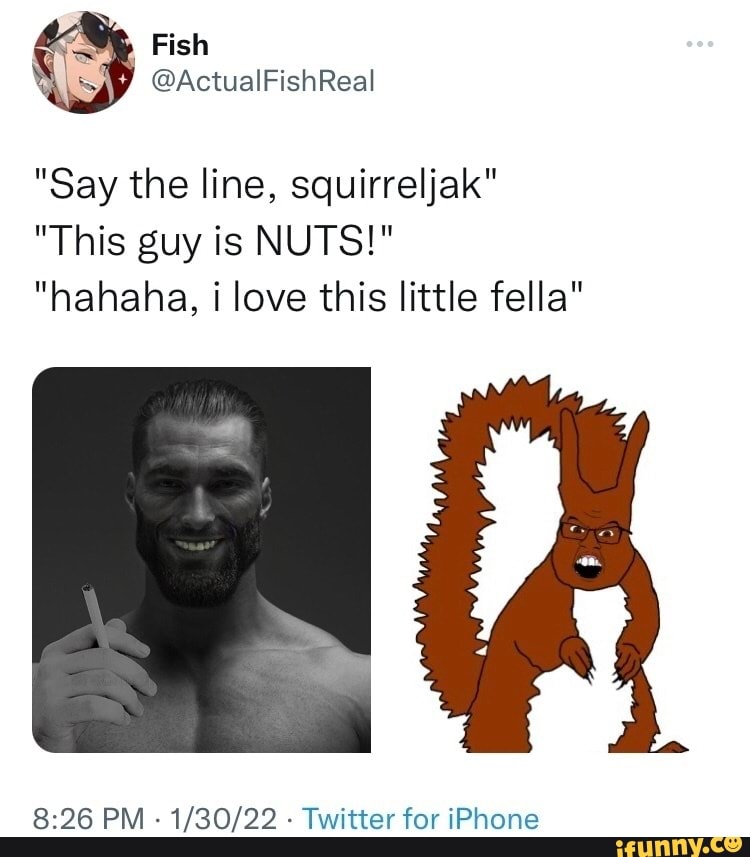This screenshot has width=750, height=857.
Task: Click the 1/30/22 date text
Action: coord(217,818)
